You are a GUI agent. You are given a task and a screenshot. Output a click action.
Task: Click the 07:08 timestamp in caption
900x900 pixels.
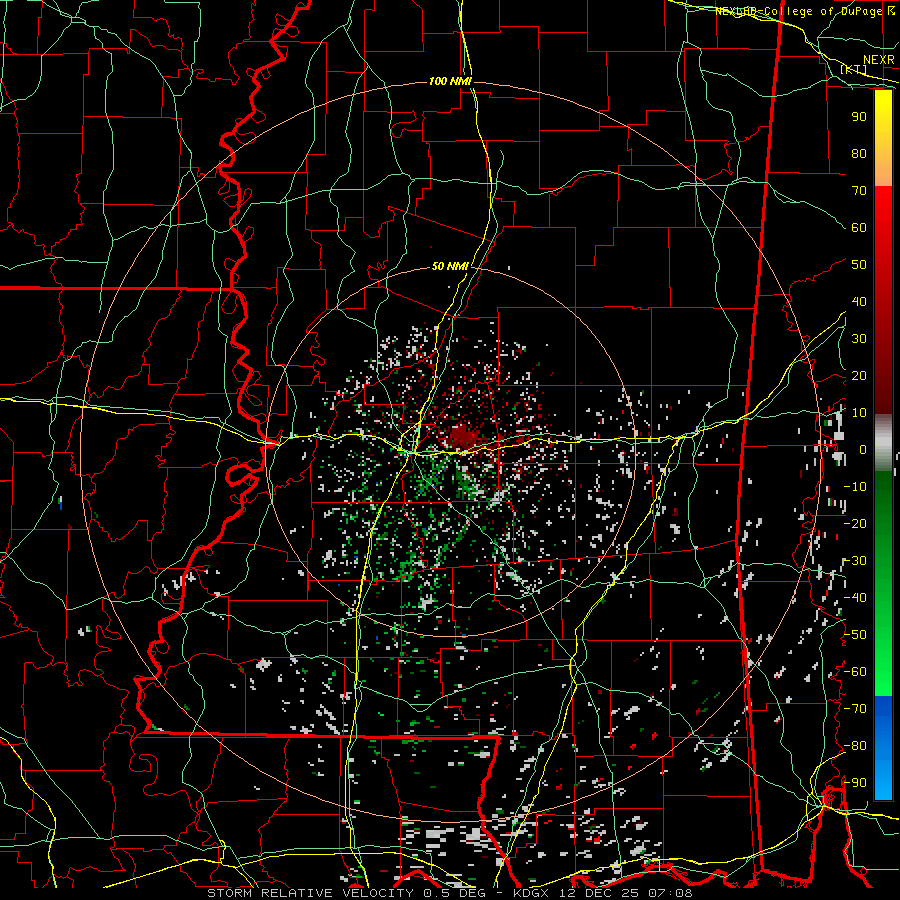[670, 893]
